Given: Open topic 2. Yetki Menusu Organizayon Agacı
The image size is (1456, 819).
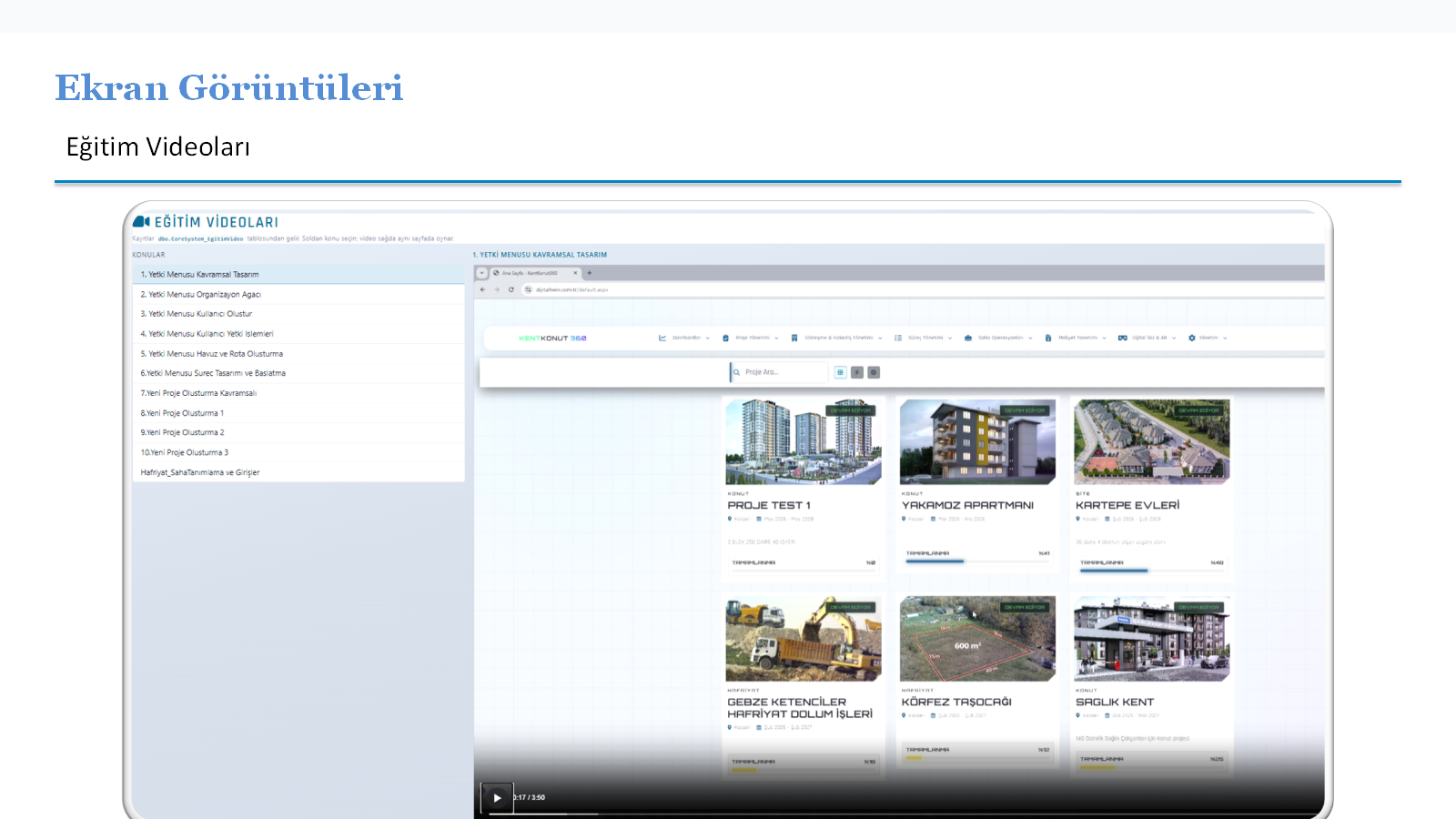Looking at the screenshot, I should [298, 294].
